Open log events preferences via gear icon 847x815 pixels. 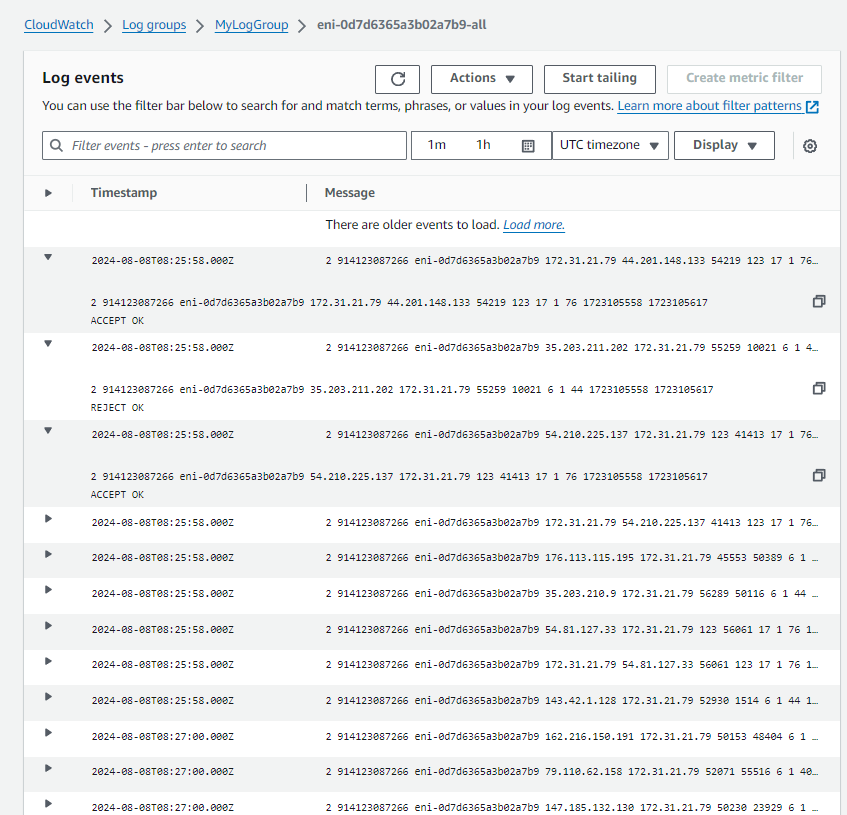pos(809,145)
